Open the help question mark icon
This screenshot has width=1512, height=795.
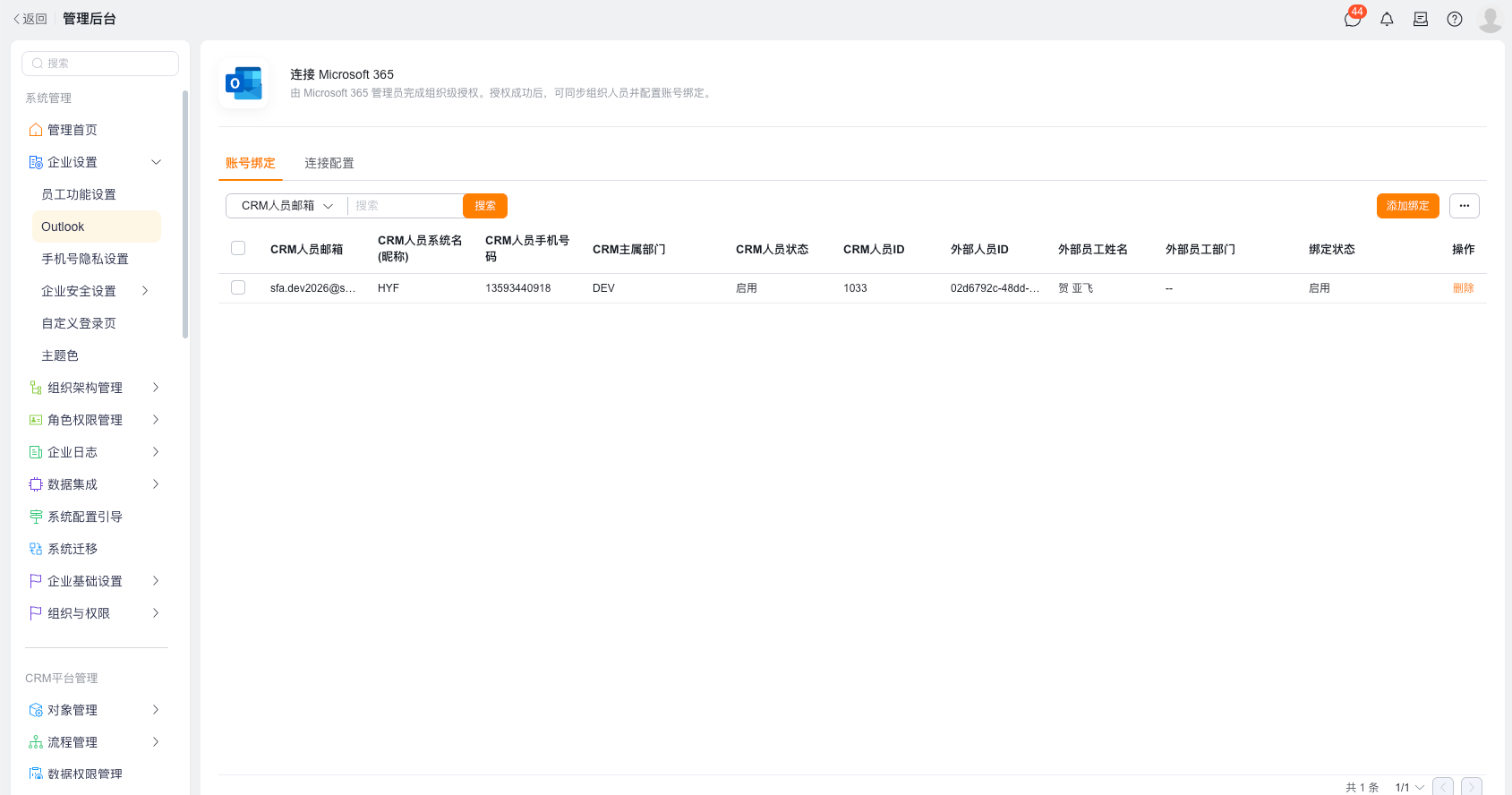pyautogui.click(x=1455, y=19)
